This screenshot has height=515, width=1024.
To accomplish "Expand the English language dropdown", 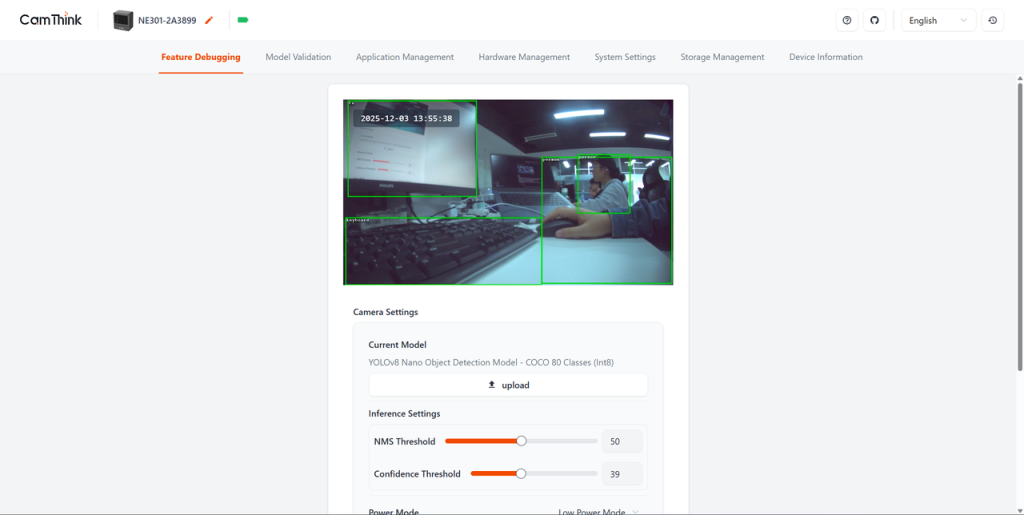I will pyautogui.click(x=938, y=20).
